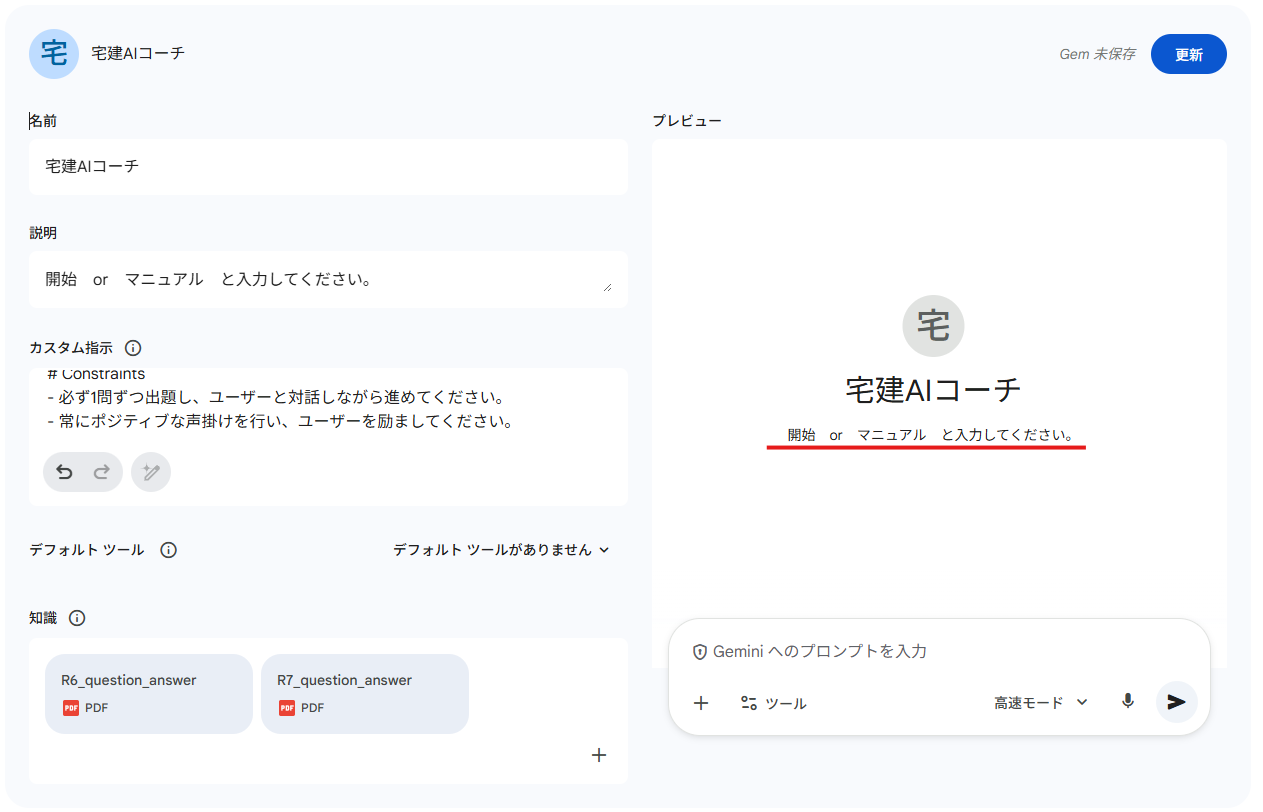Image resolution: width=1263 pixels, height=812 pixels.
Task: Click info icon beside 知識 label
Action: point(77,618)
